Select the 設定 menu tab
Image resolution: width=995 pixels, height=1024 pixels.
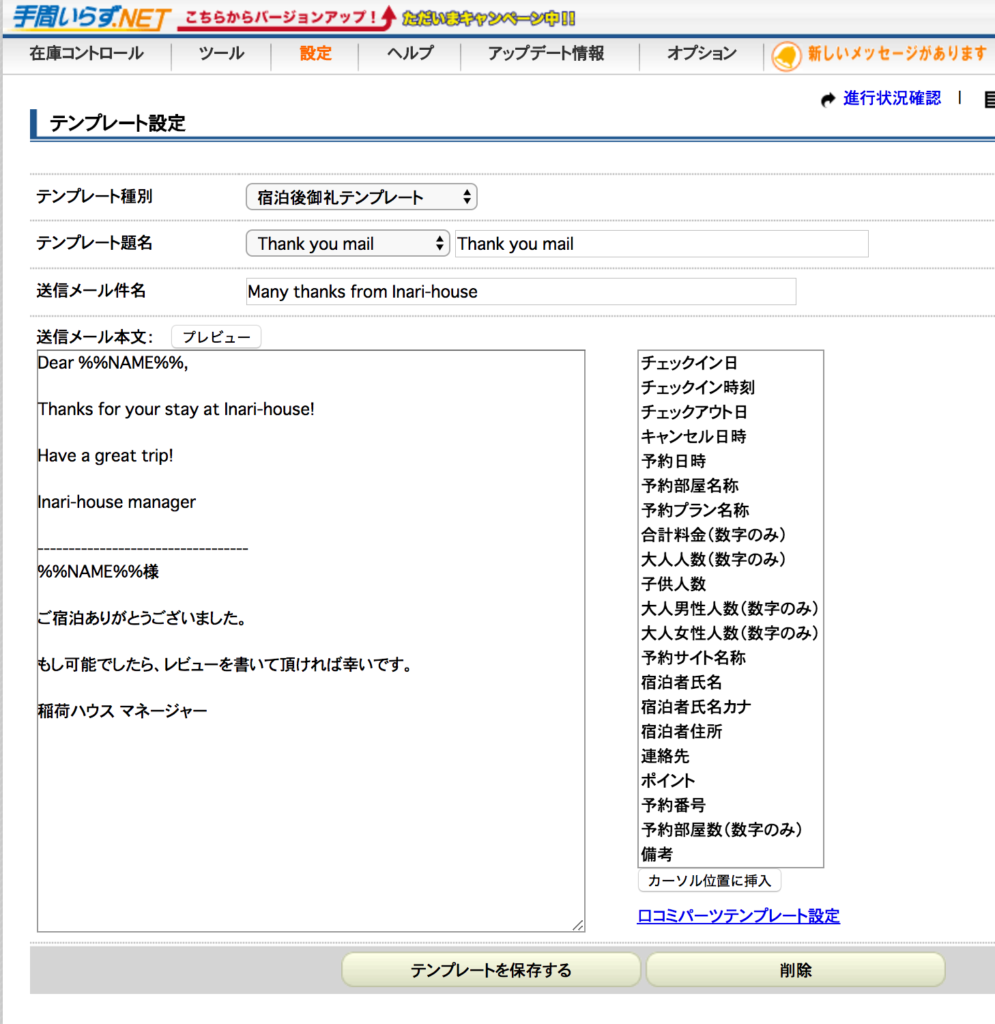coord(315,54)
